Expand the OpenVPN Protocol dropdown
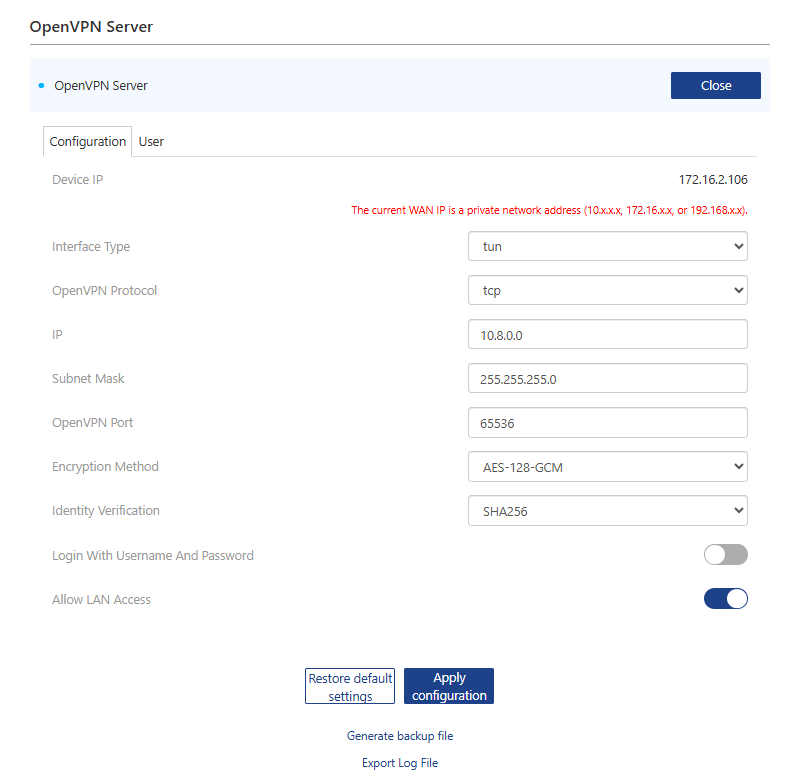The width and height of the screenshot is (801, 774). [x=607, y=290]
